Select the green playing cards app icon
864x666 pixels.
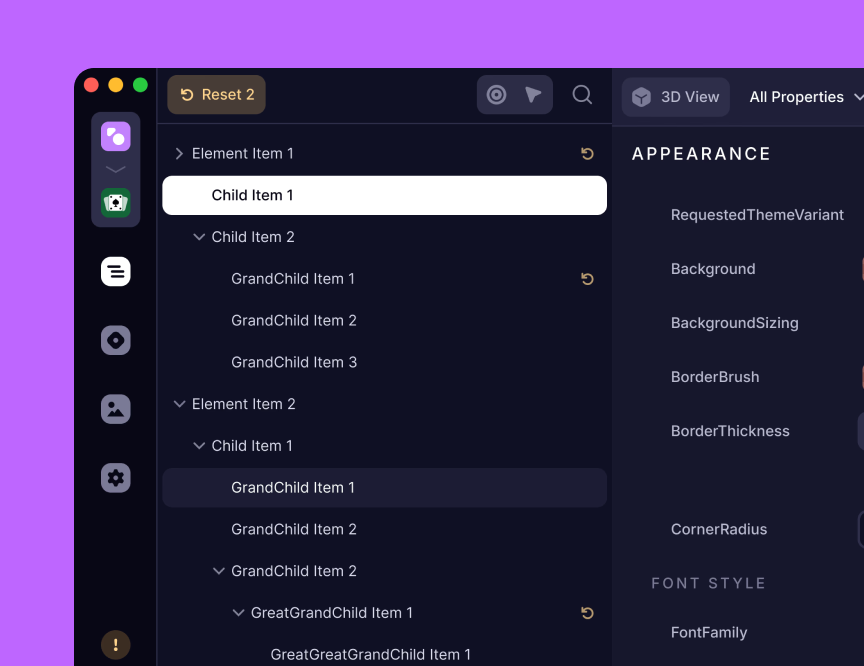116,203
